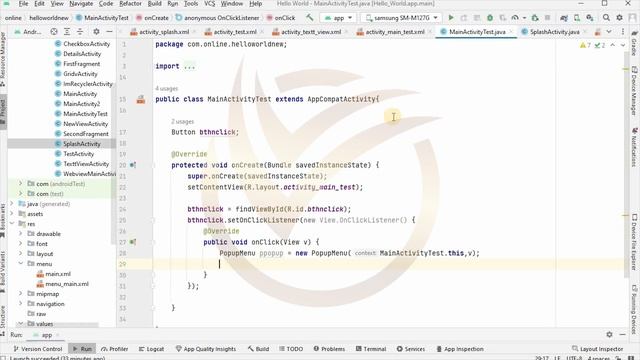The width and height of the screenshot is (640, 360).
Task: Open the Navigate menu
Action: coord(81,4)
